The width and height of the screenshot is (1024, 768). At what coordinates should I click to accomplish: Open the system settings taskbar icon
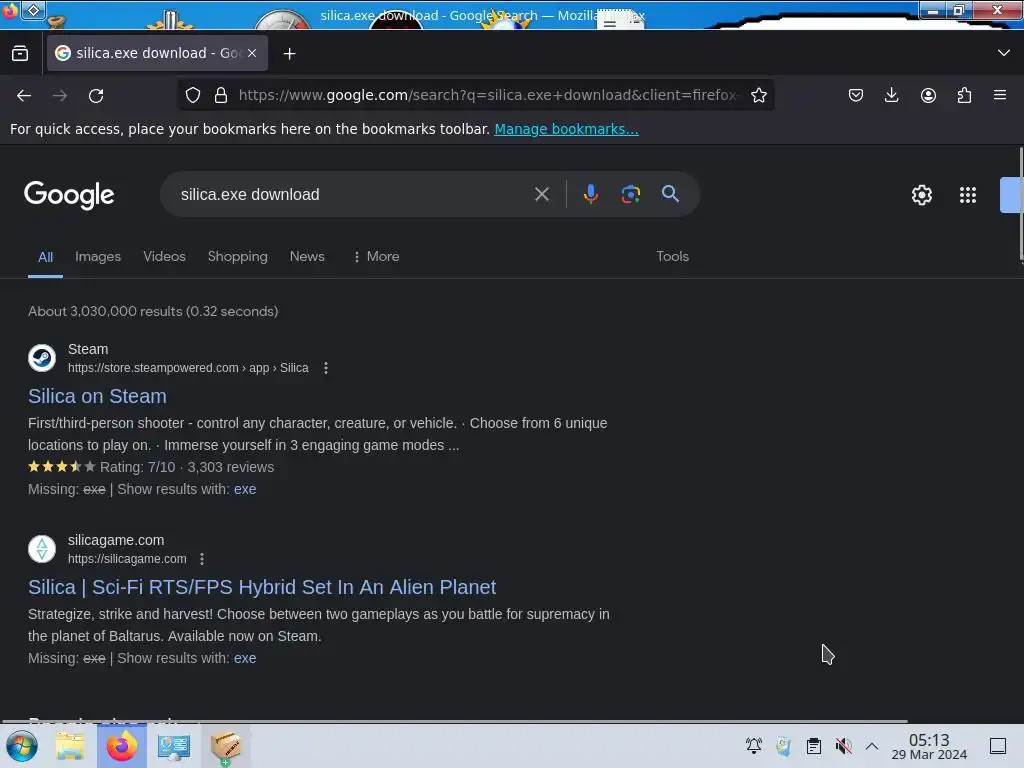click(173, 746)
